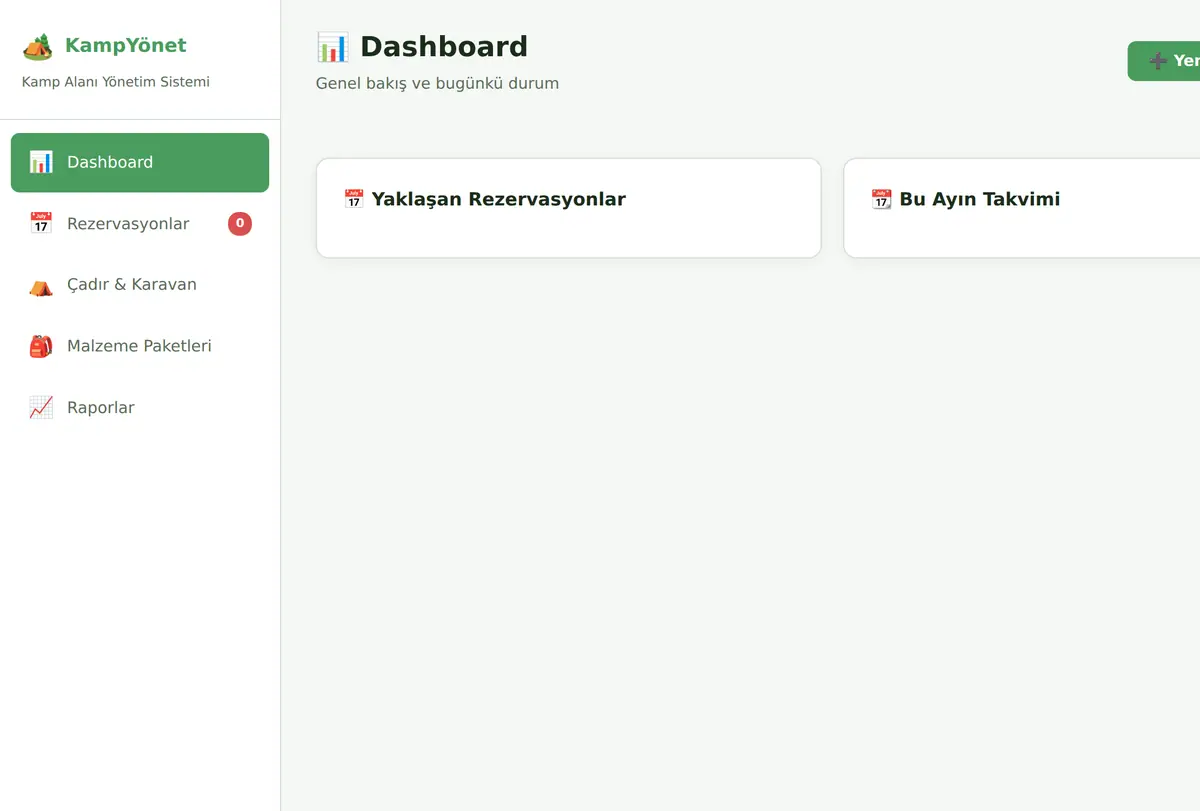Screen dimensions: 1200x811
Task: Click the 'Genel bakış ve bugünkü durum' subtitle
Action: click(x=437, y=83)
